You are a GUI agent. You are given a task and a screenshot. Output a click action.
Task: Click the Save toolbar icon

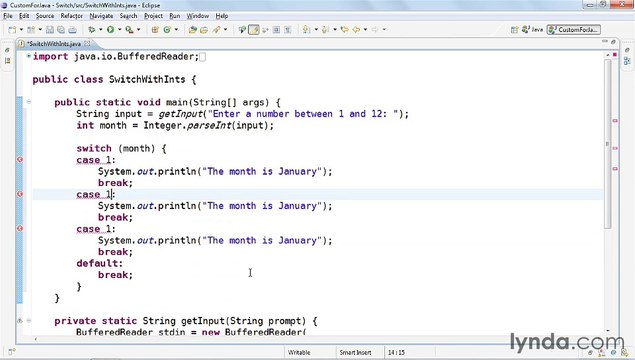(x=49, y=30)
